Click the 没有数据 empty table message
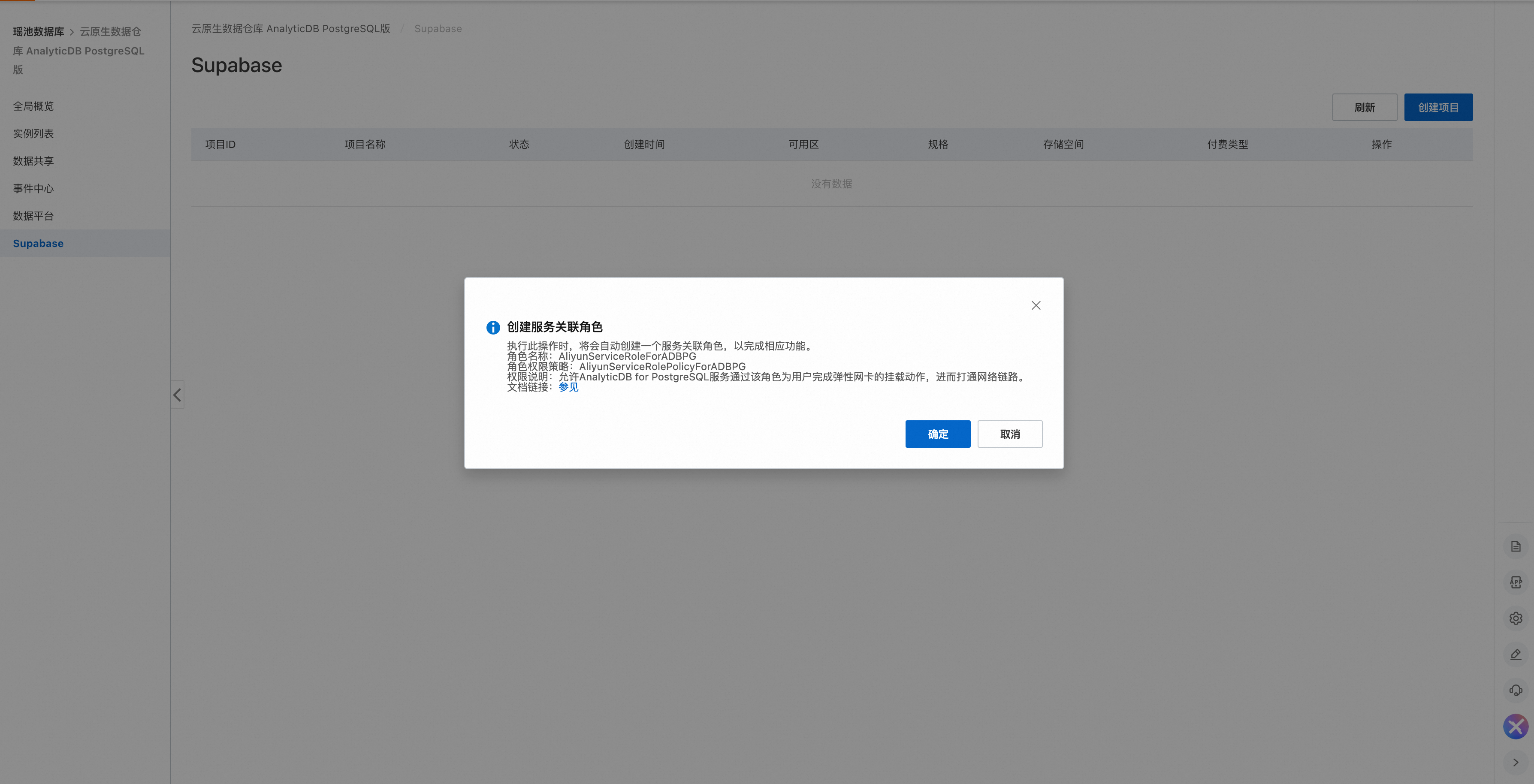 (x=831, y=184)
